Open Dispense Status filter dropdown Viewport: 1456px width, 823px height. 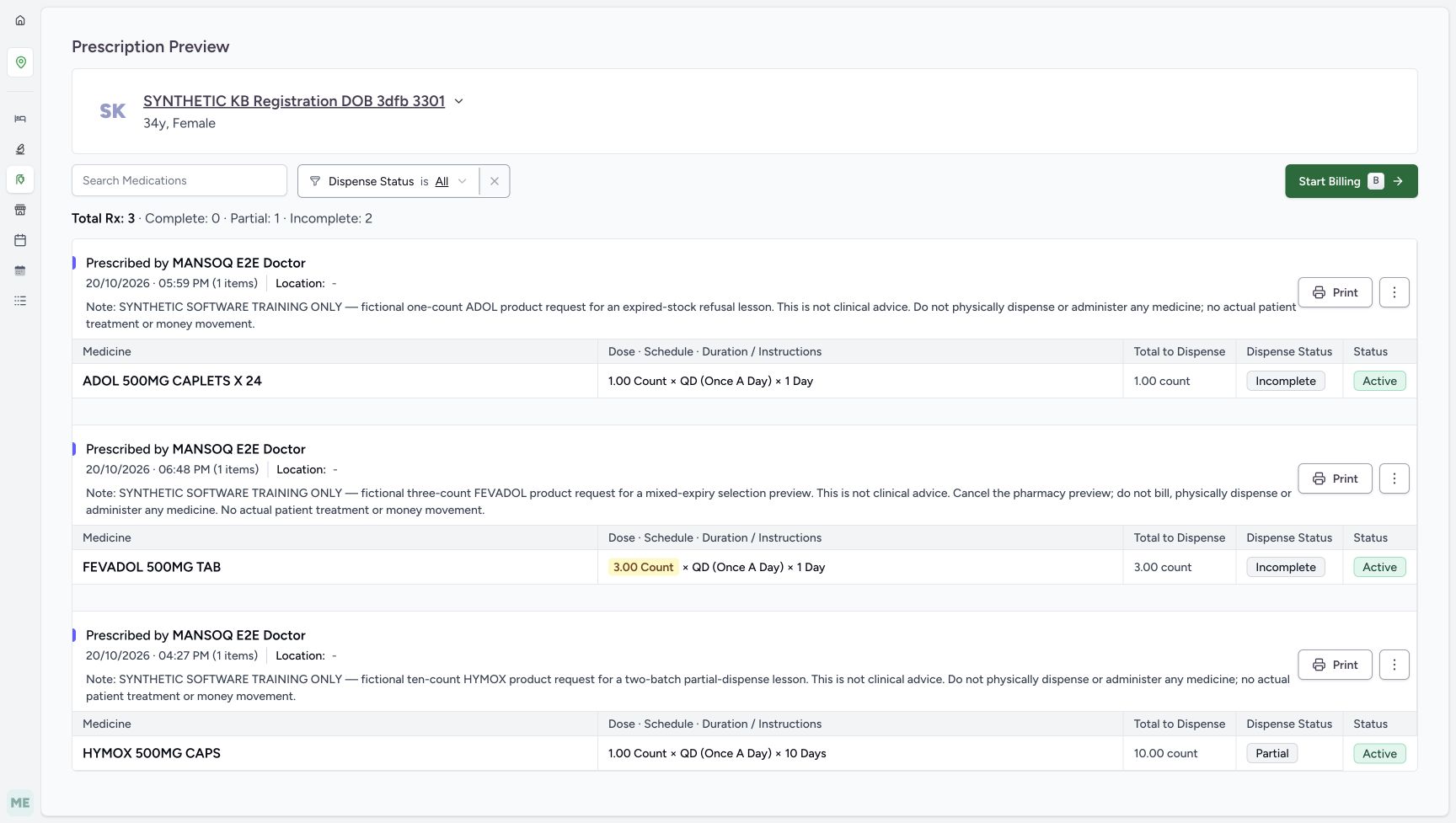388,181
